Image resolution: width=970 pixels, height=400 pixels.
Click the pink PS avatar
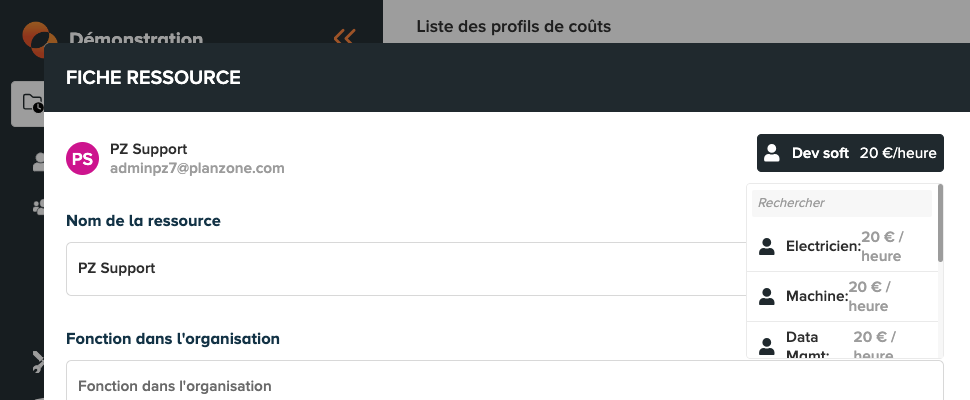(82, 158)
